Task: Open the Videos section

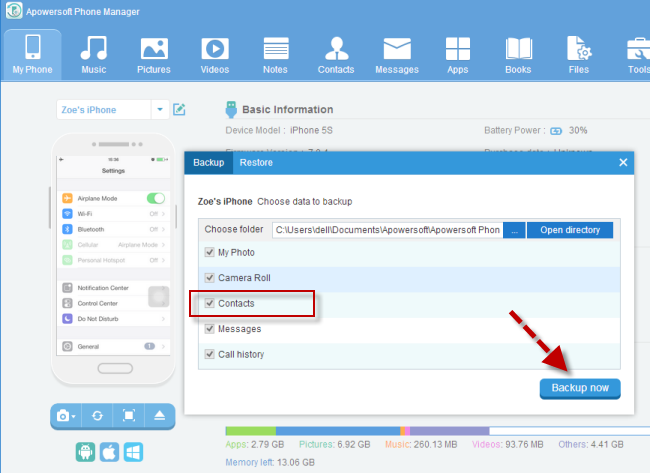Action: (215, 54)
